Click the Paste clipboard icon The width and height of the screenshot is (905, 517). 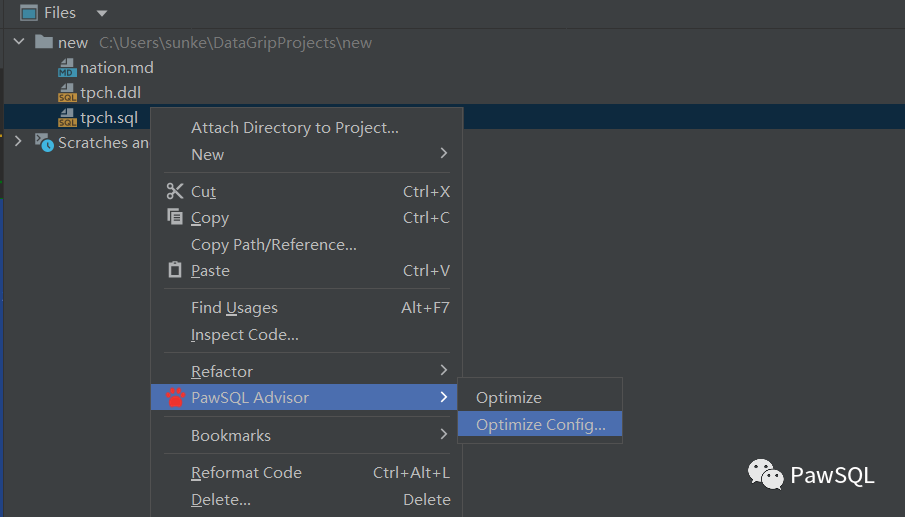click(175, 270)
